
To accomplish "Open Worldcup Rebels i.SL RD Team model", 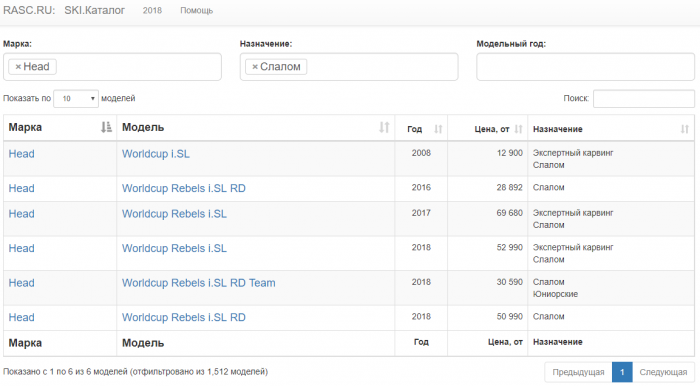I will [199, 283].
